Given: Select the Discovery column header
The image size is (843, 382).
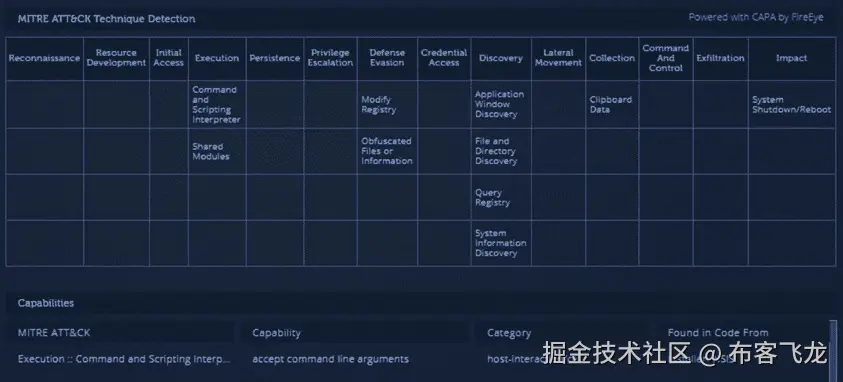Looking at the screenshot, I should point(501,58).
